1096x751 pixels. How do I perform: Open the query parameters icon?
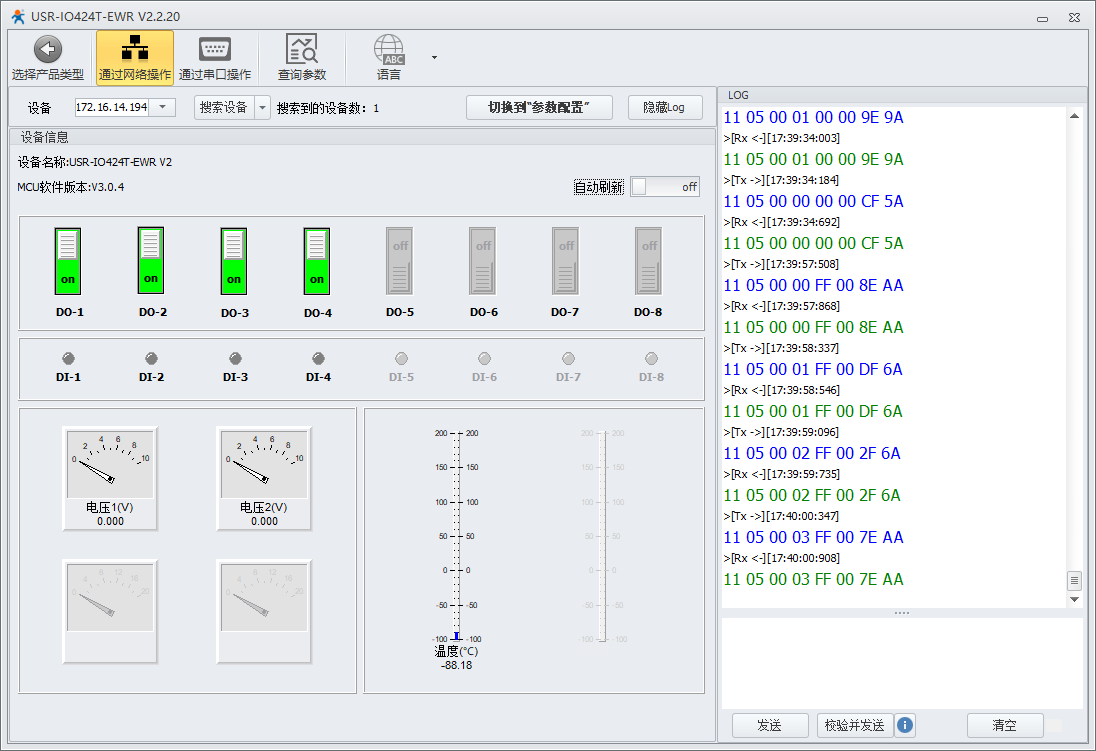(x=302, y=50)
